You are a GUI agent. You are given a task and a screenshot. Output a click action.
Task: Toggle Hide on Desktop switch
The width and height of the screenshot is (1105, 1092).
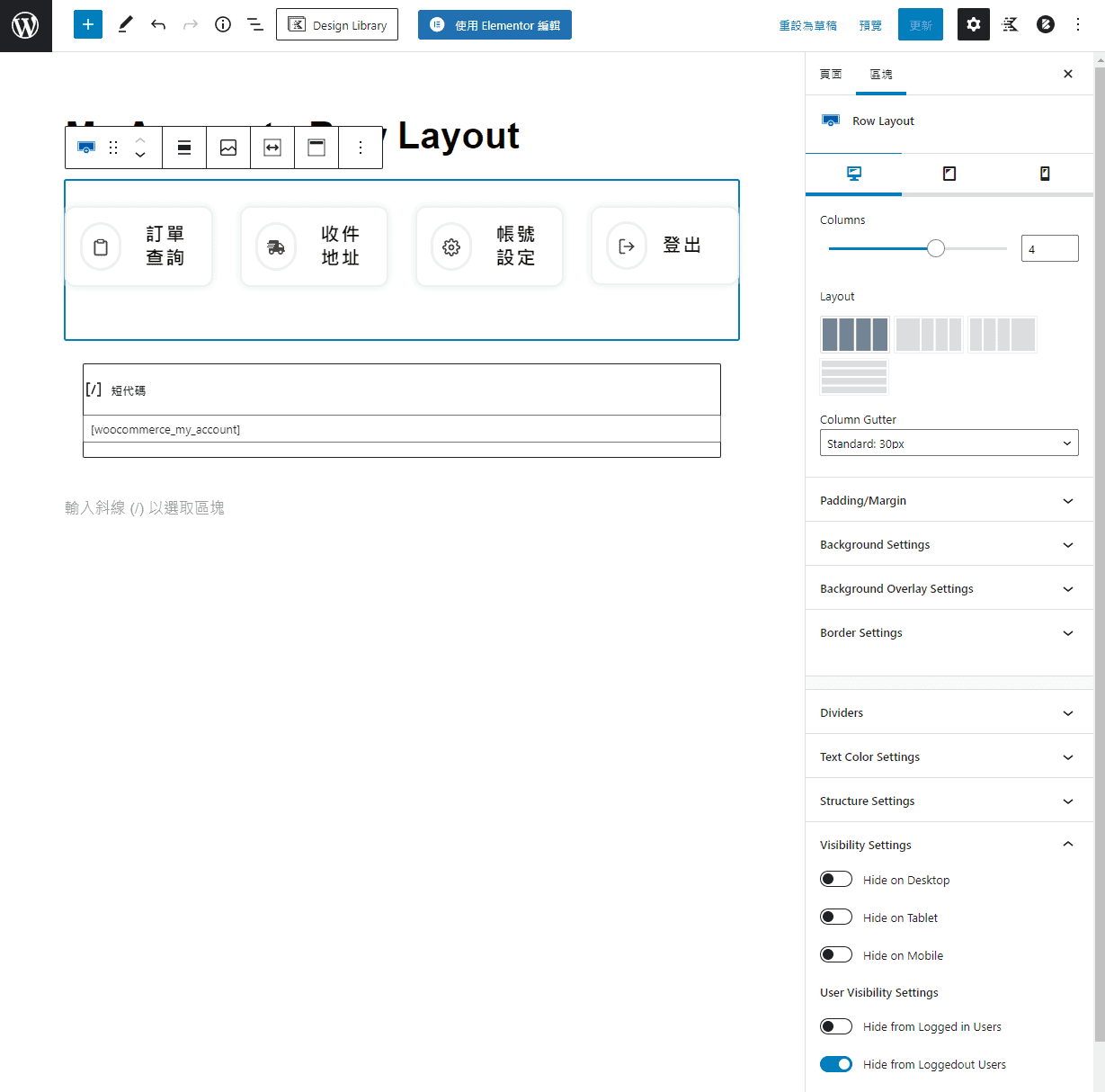tap(836, 879)
